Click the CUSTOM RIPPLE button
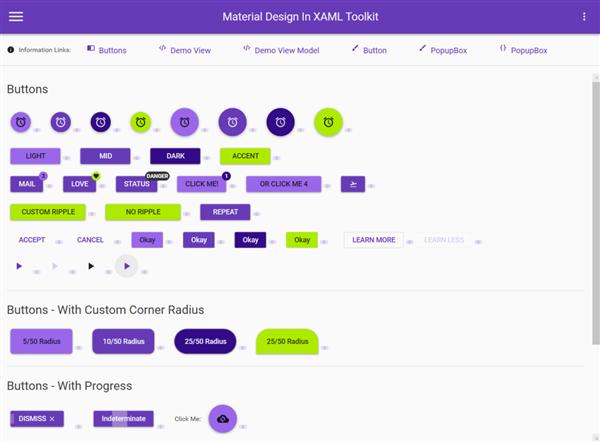Image resolution: width=600 pixels, height=442 pixels. 48,212
